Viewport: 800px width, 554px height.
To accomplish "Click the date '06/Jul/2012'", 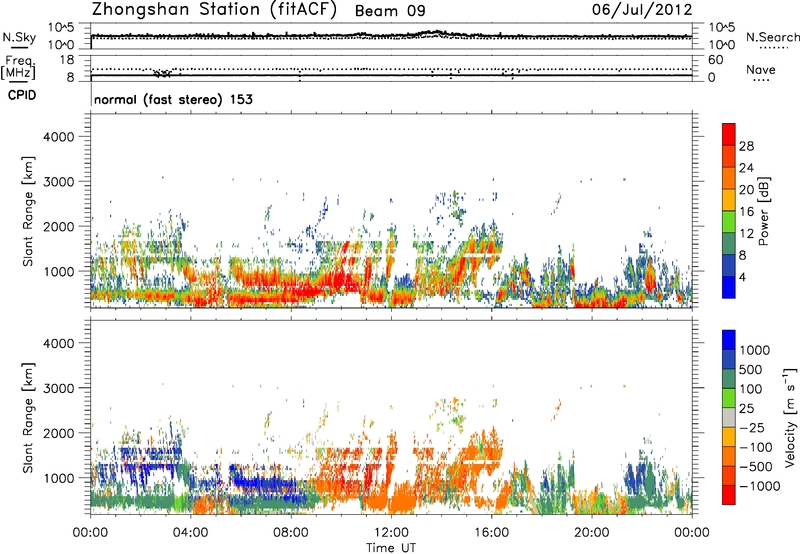I will click(642, 10).
